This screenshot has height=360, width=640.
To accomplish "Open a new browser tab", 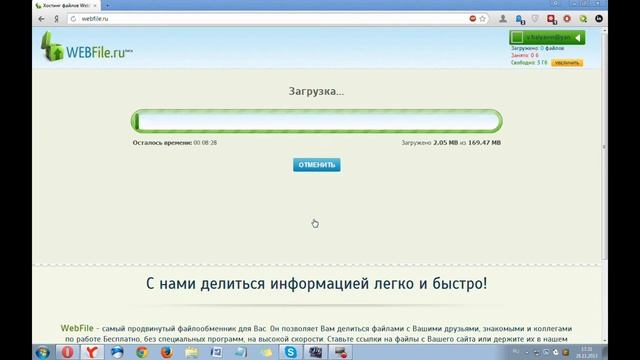I will click(107, 6).
